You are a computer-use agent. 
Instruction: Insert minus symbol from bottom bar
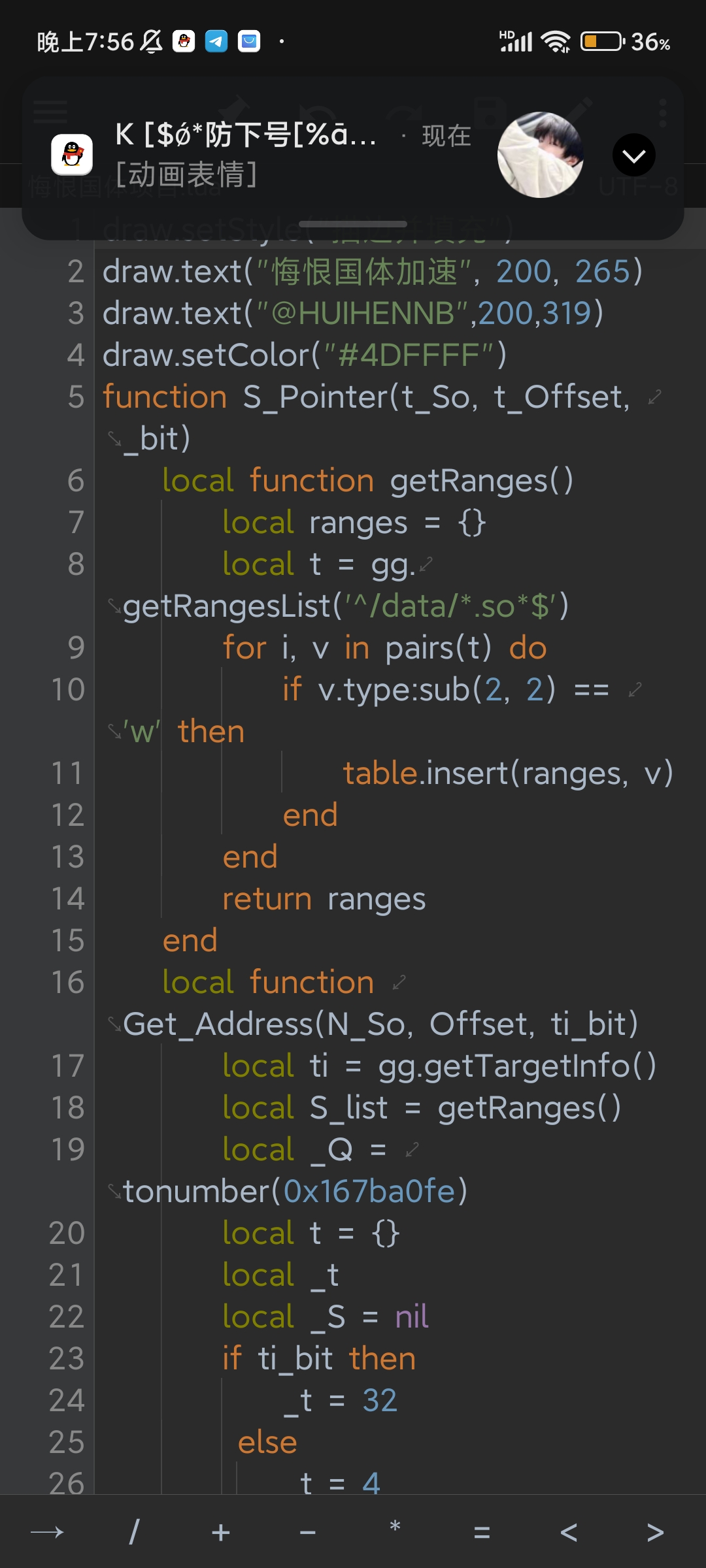308,1531
